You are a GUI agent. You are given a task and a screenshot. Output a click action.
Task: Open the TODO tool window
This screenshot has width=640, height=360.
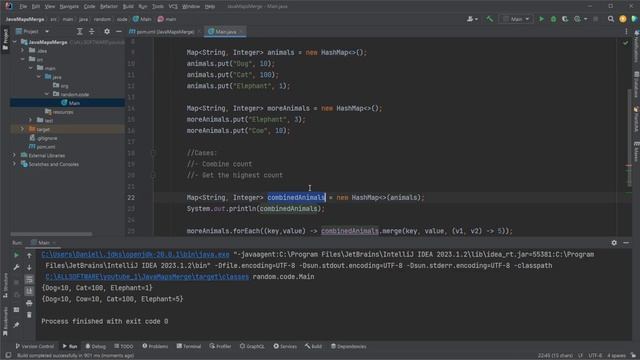[124, 346]
